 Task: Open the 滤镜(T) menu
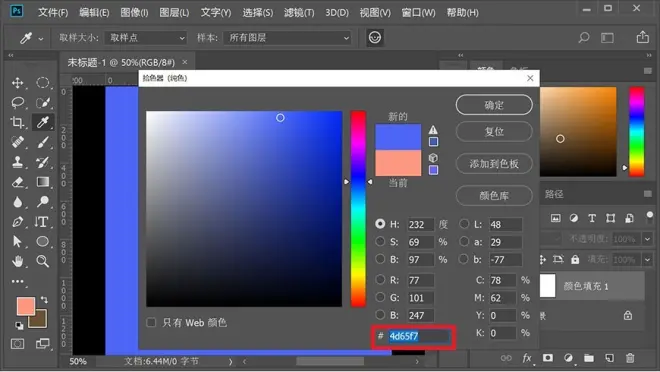pos(299,13)
